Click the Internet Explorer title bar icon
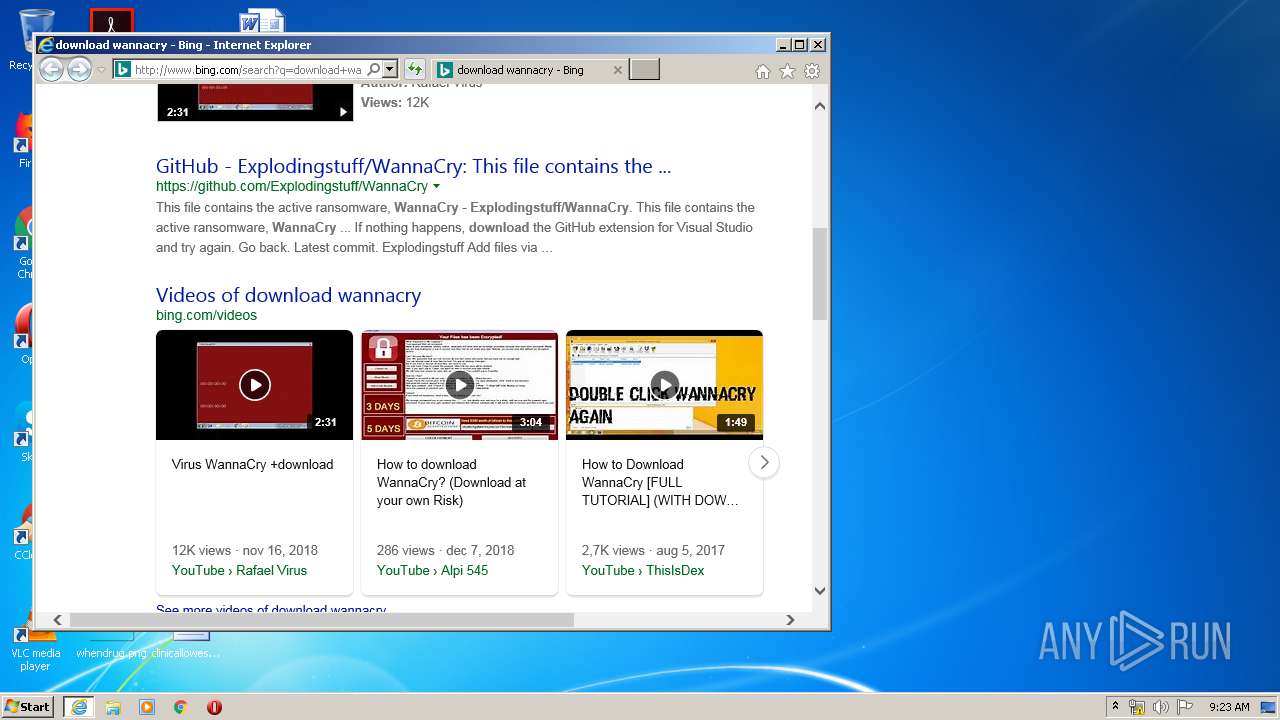The height and width of the screenshot is (720, 1280). tap(45, 45)
